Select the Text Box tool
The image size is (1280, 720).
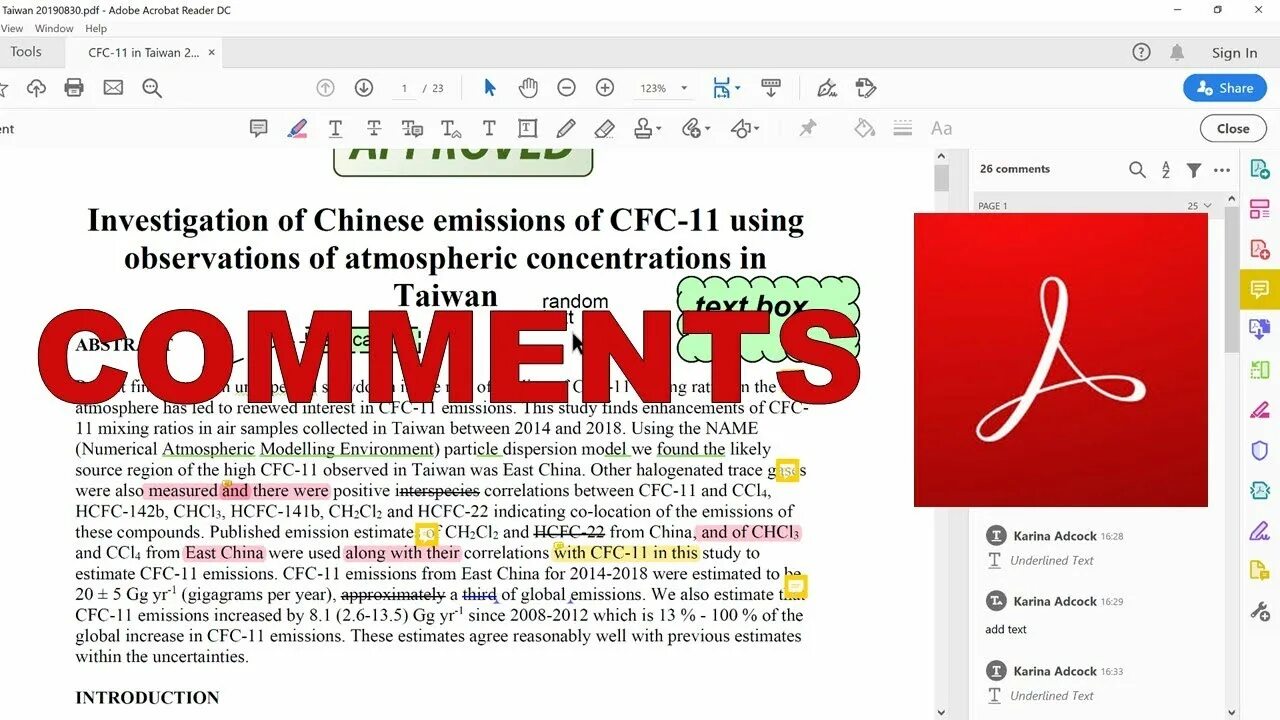tap(527, 128)
